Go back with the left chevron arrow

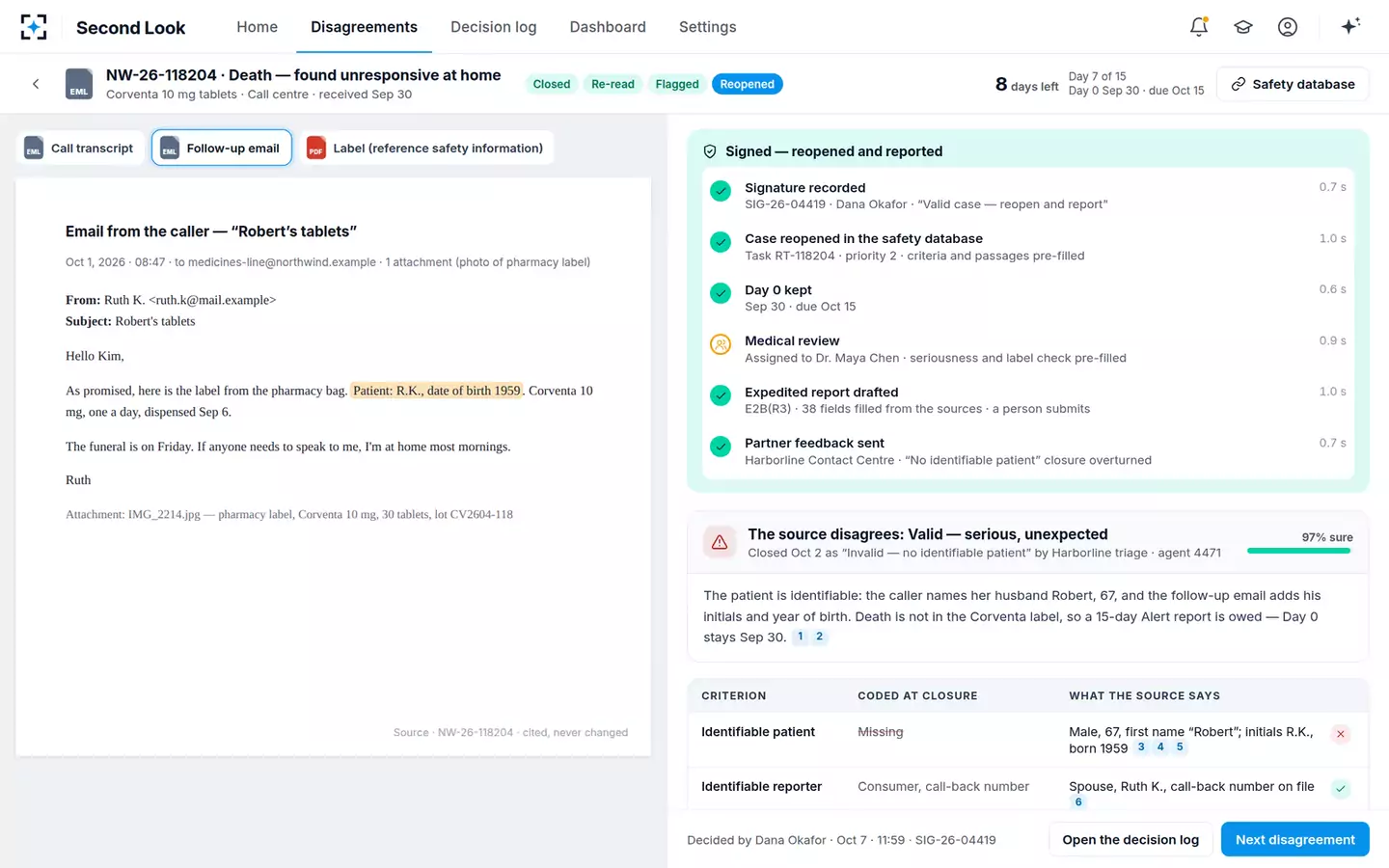36,84
